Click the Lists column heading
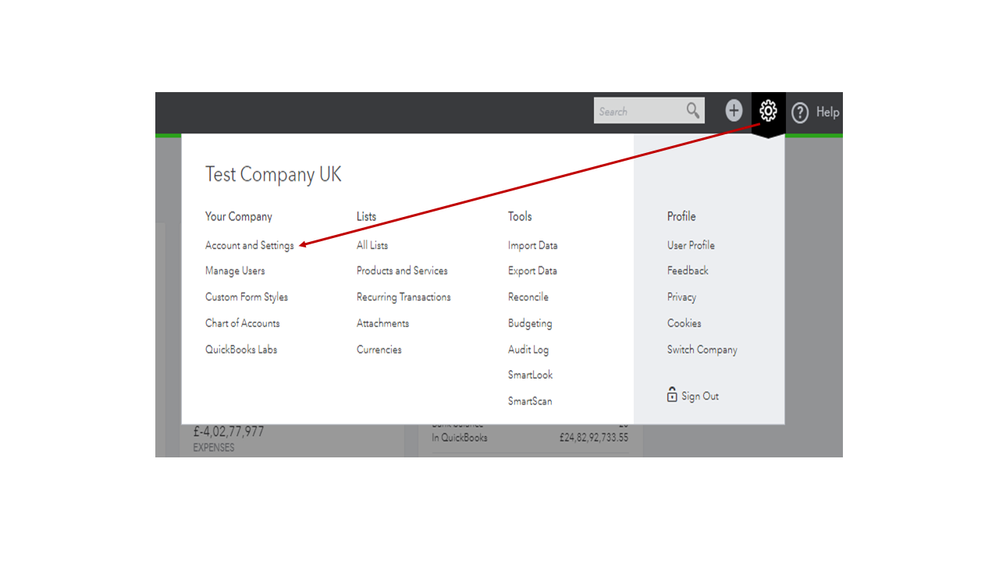Viewport: 999px width, 562px height. [x=366, y=217]
